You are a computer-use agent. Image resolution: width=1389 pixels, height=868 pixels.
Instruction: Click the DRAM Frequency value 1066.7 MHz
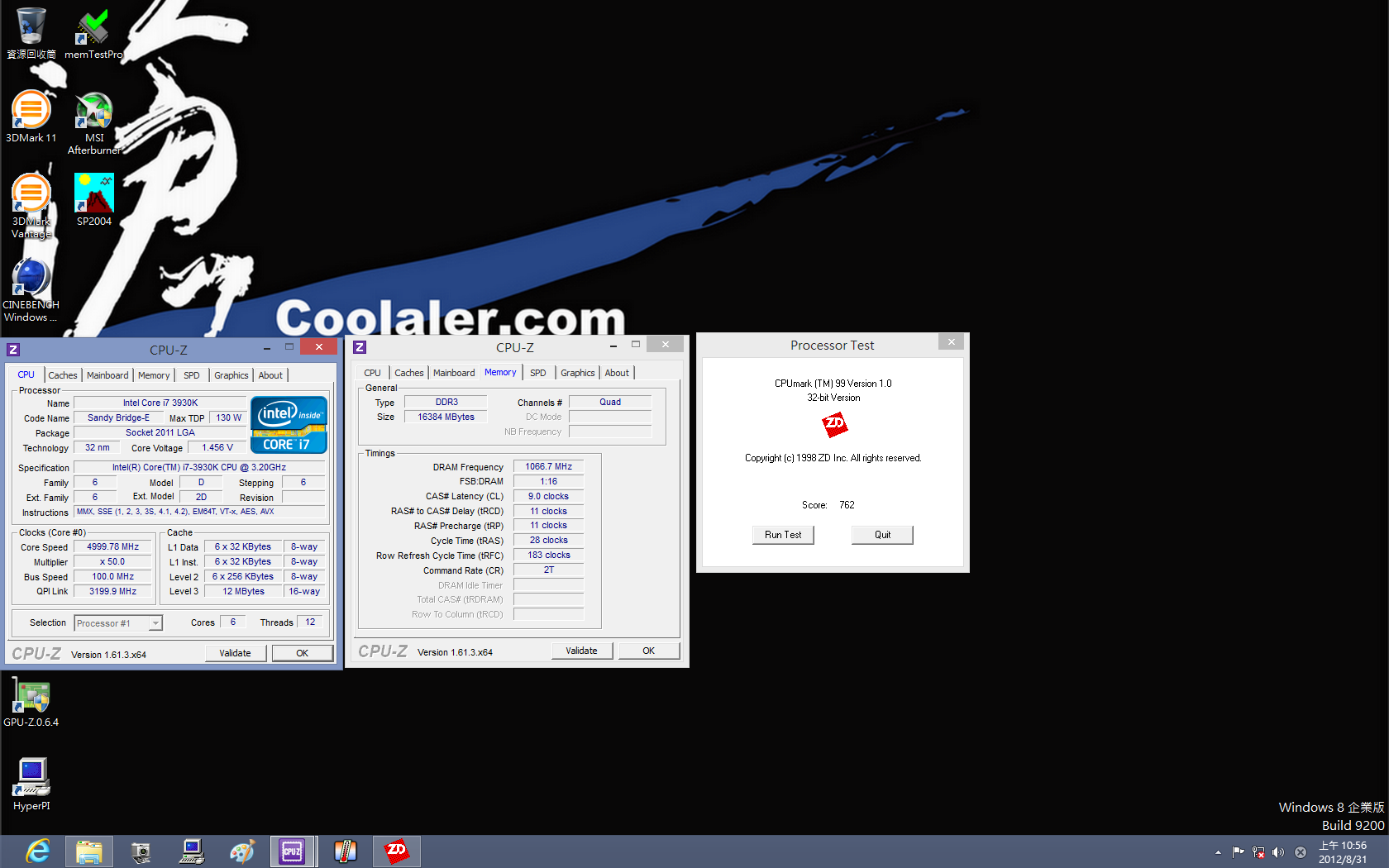[549, 467]
